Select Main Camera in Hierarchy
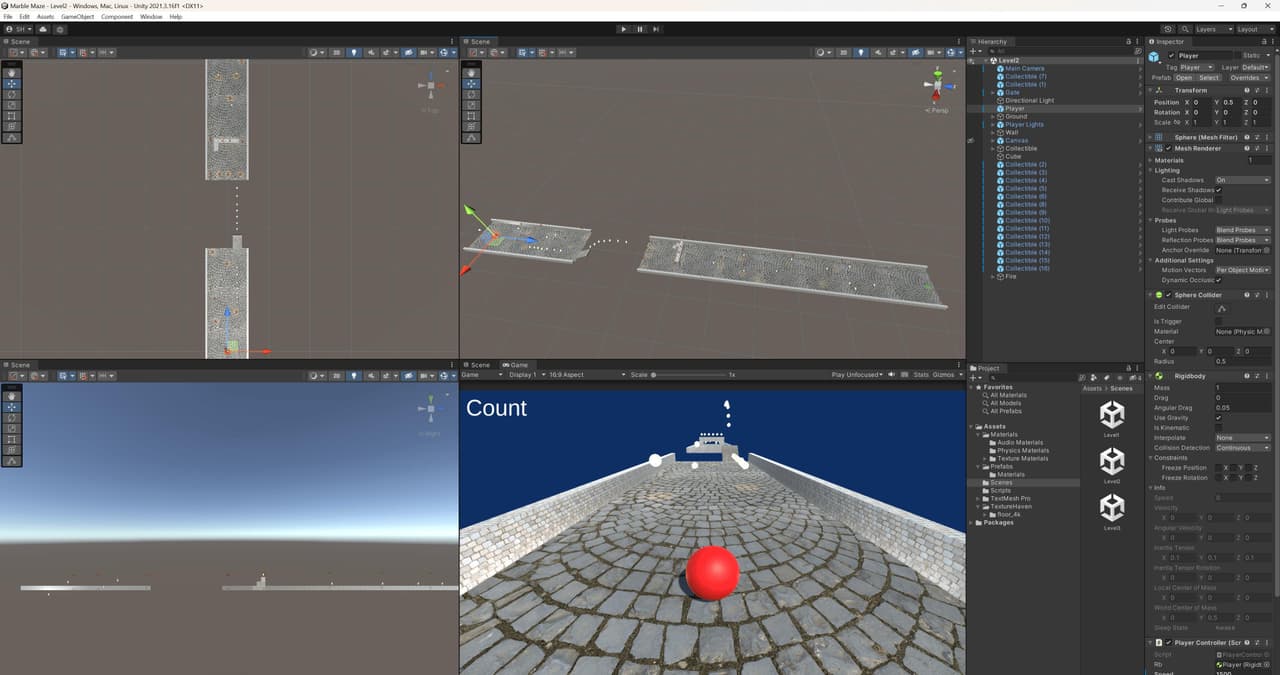Screen dimensions: 1280x675 pyautogui.click(x=1024, y=68)
